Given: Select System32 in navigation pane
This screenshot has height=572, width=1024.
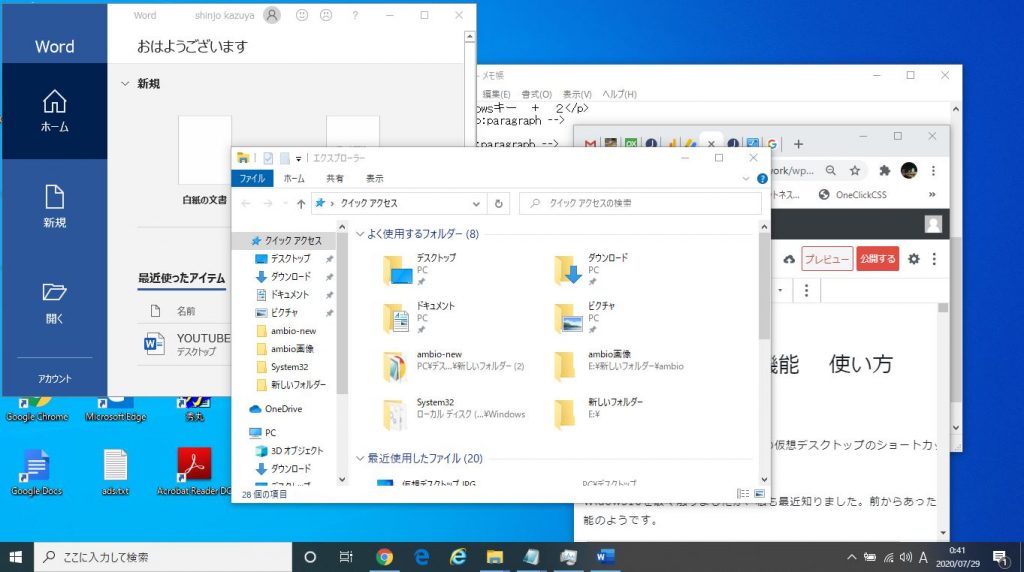Looking at the screenshot, I should [x=289, y=367].
